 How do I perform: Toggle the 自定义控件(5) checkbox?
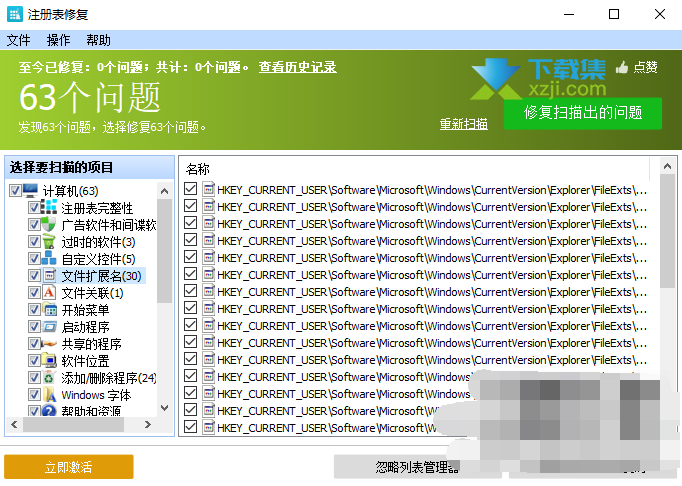[x=34, y=258]
